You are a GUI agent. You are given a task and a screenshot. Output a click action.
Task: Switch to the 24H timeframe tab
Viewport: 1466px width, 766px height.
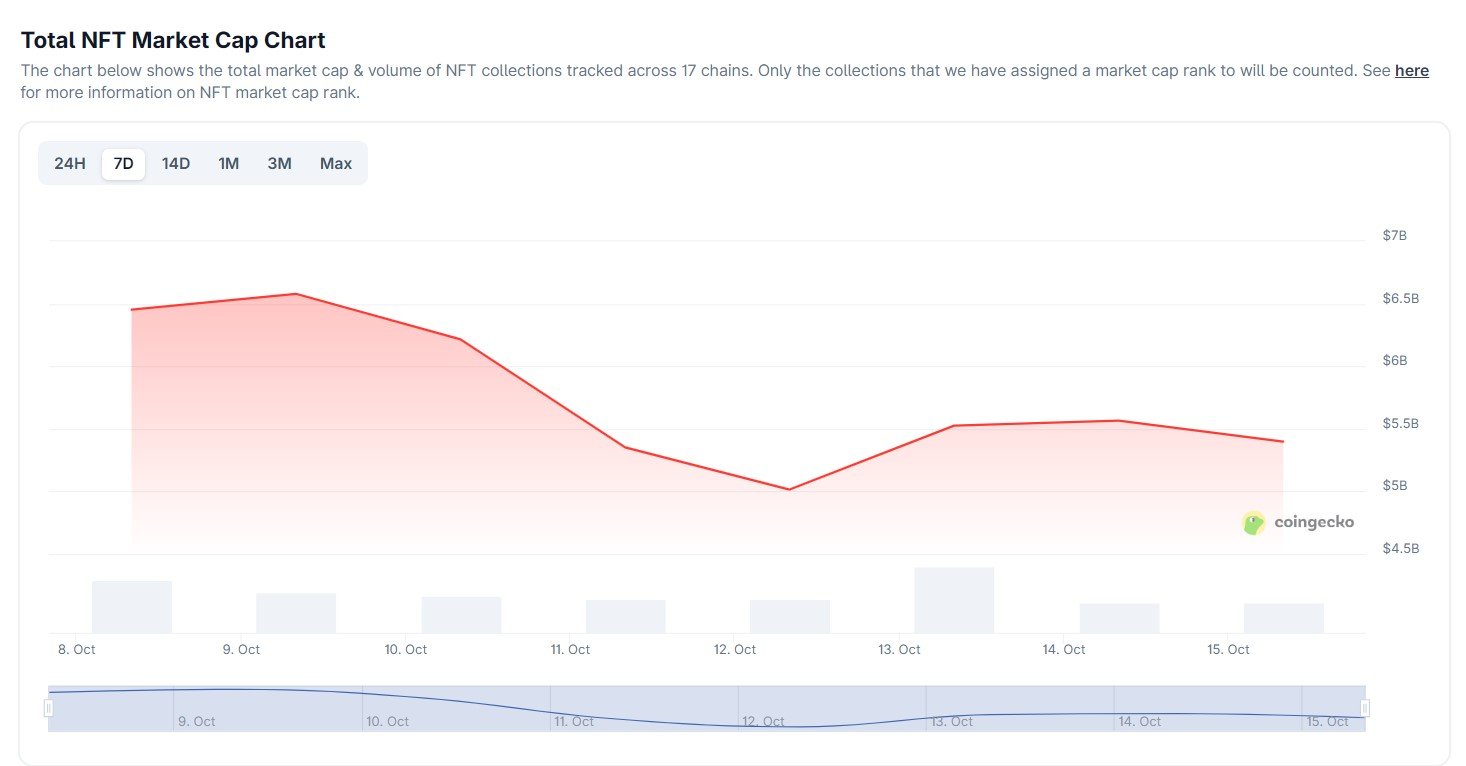click(69, 163)
